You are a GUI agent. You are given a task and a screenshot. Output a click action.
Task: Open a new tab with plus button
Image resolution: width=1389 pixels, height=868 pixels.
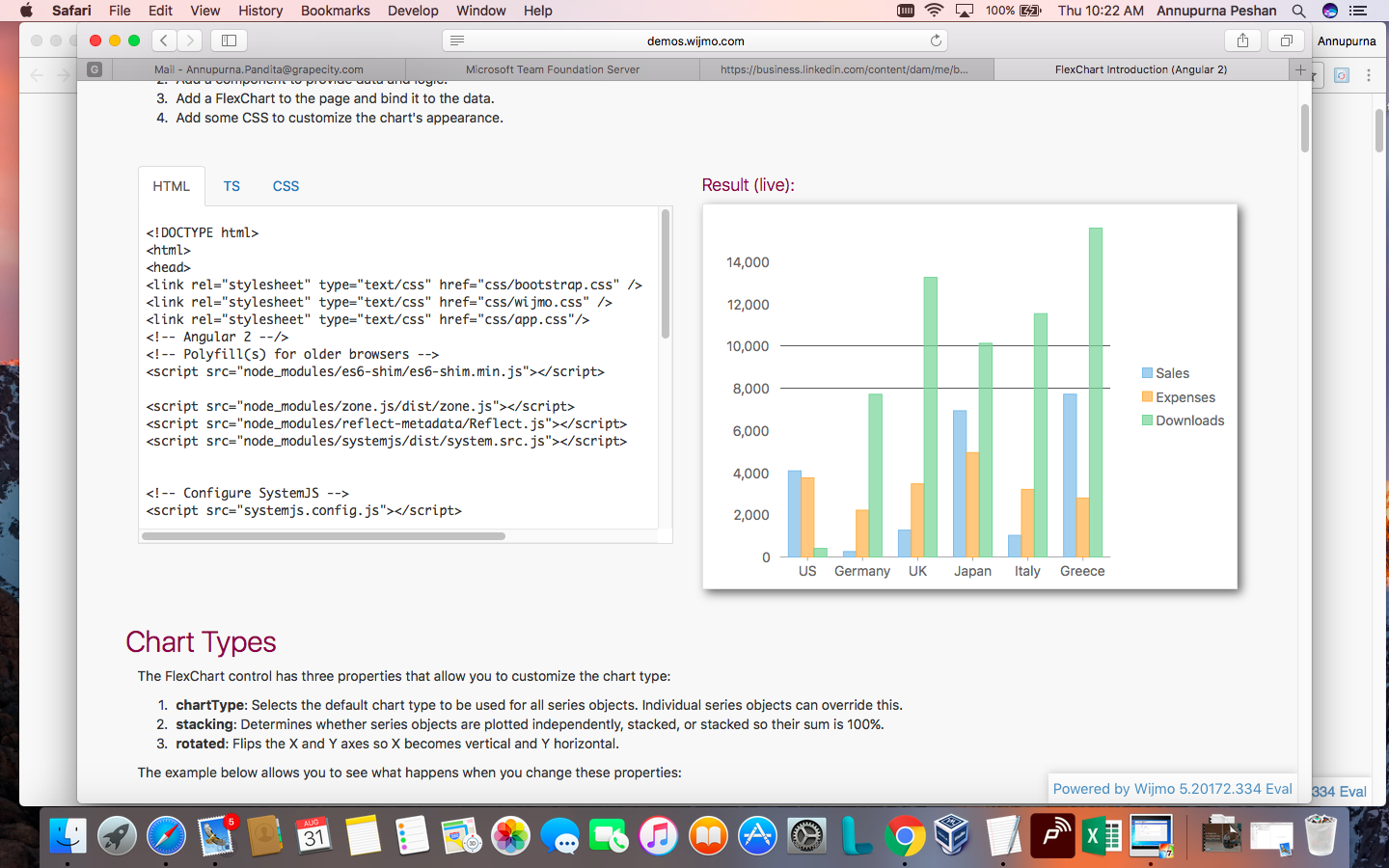[x=1300, y=69]
